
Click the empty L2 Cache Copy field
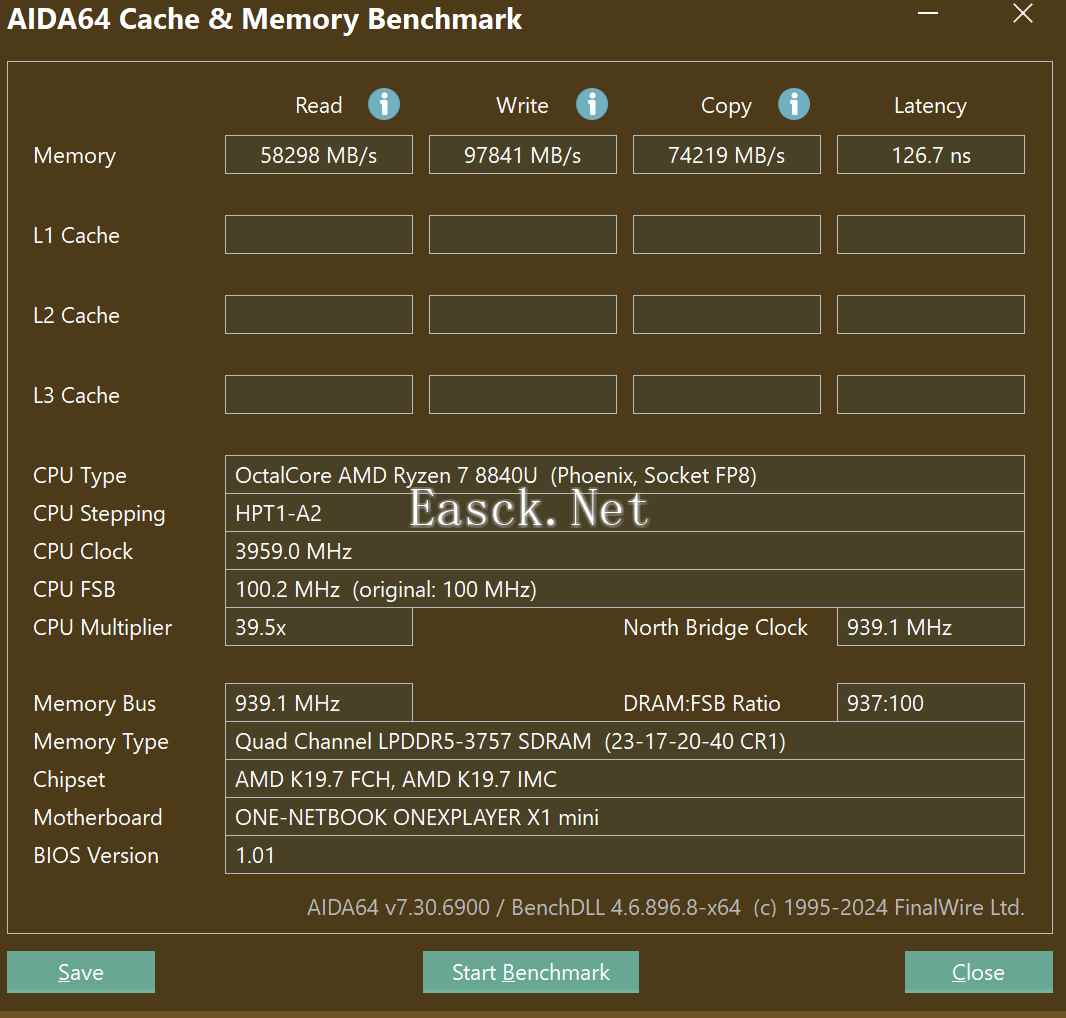[727, 315]
